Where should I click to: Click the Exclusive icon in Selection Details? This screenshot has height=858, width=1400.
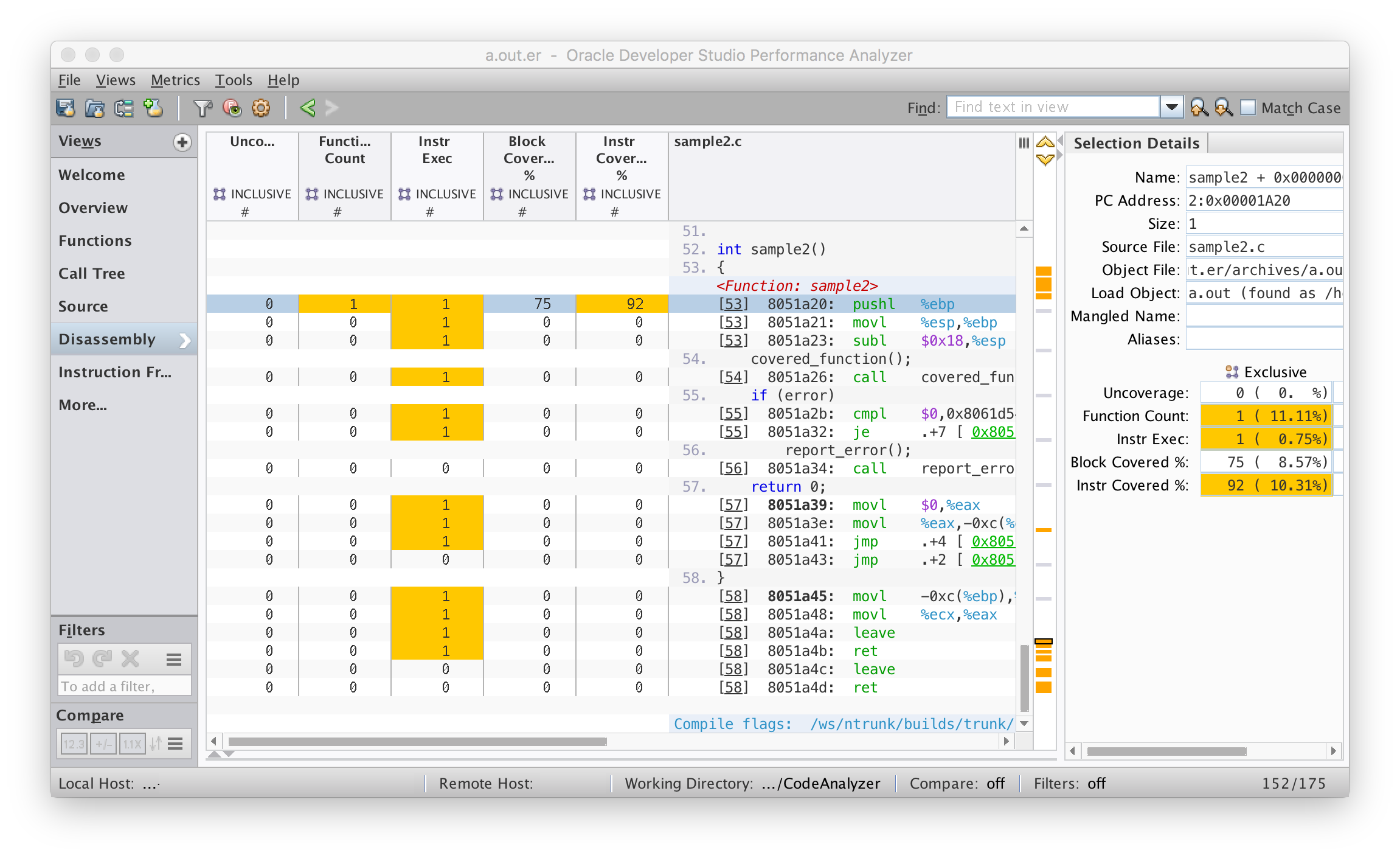coord(1232,372)
